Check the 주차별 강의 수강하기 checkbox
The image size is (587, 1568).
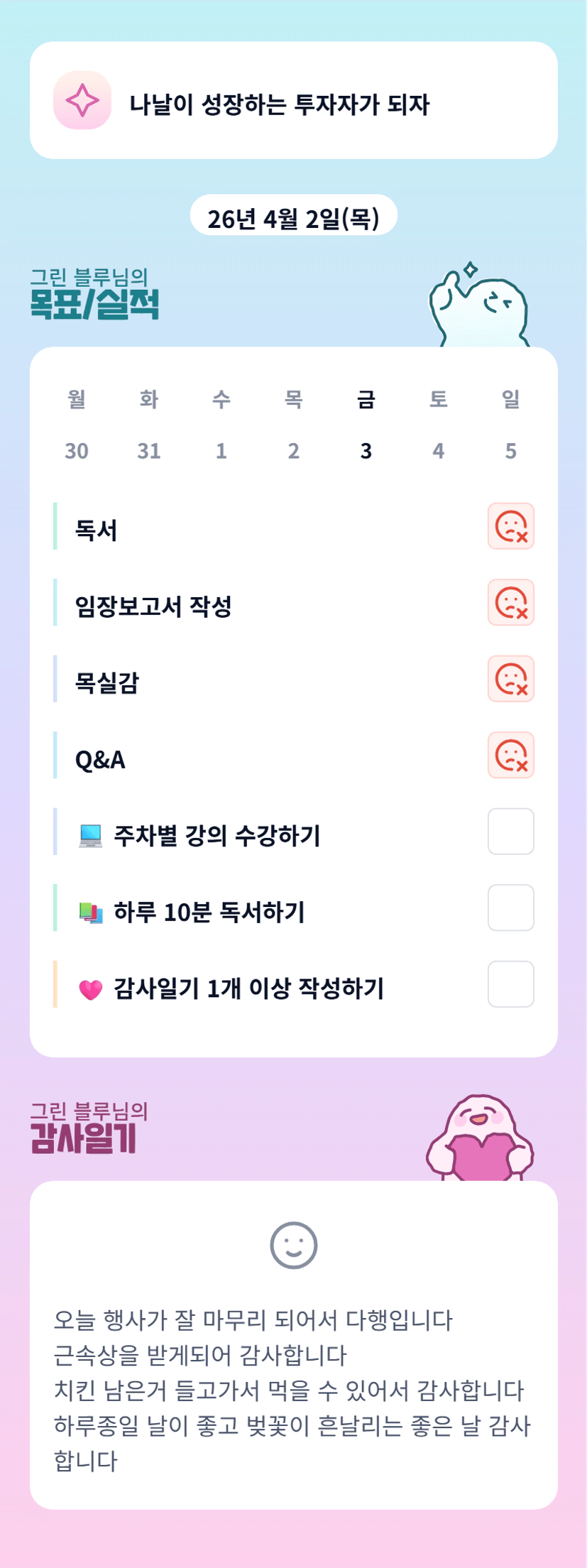click(x=510, y=832)
